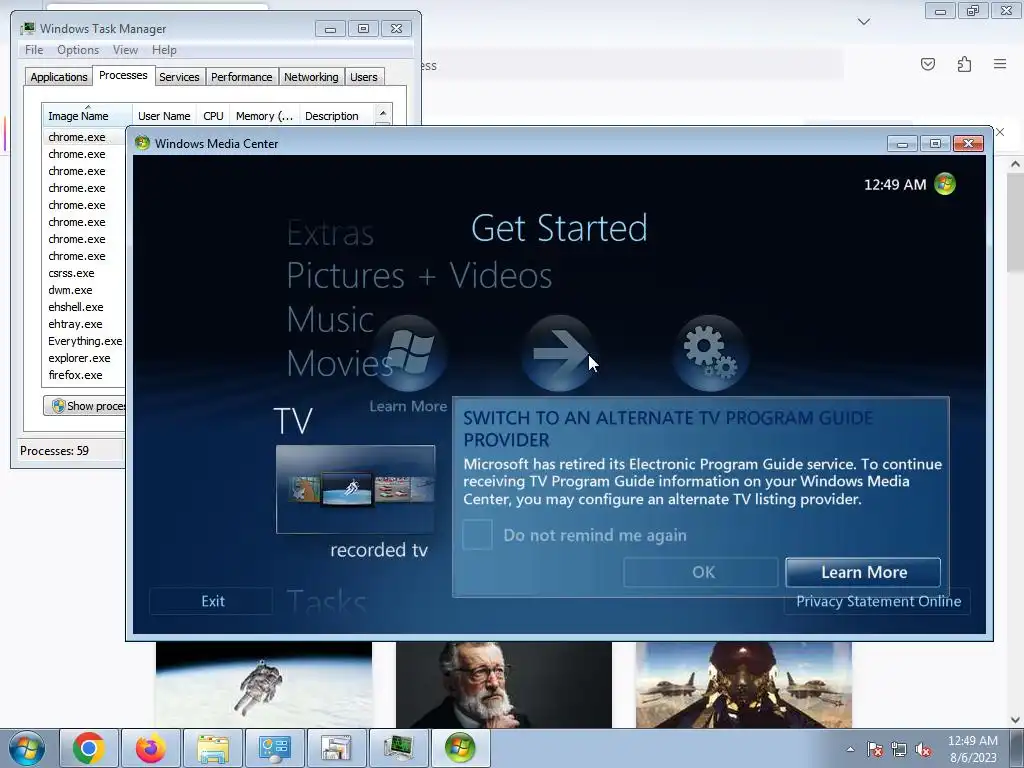
Task: Select Extras in Media Center menu
Action: click(x=330, y=232)
